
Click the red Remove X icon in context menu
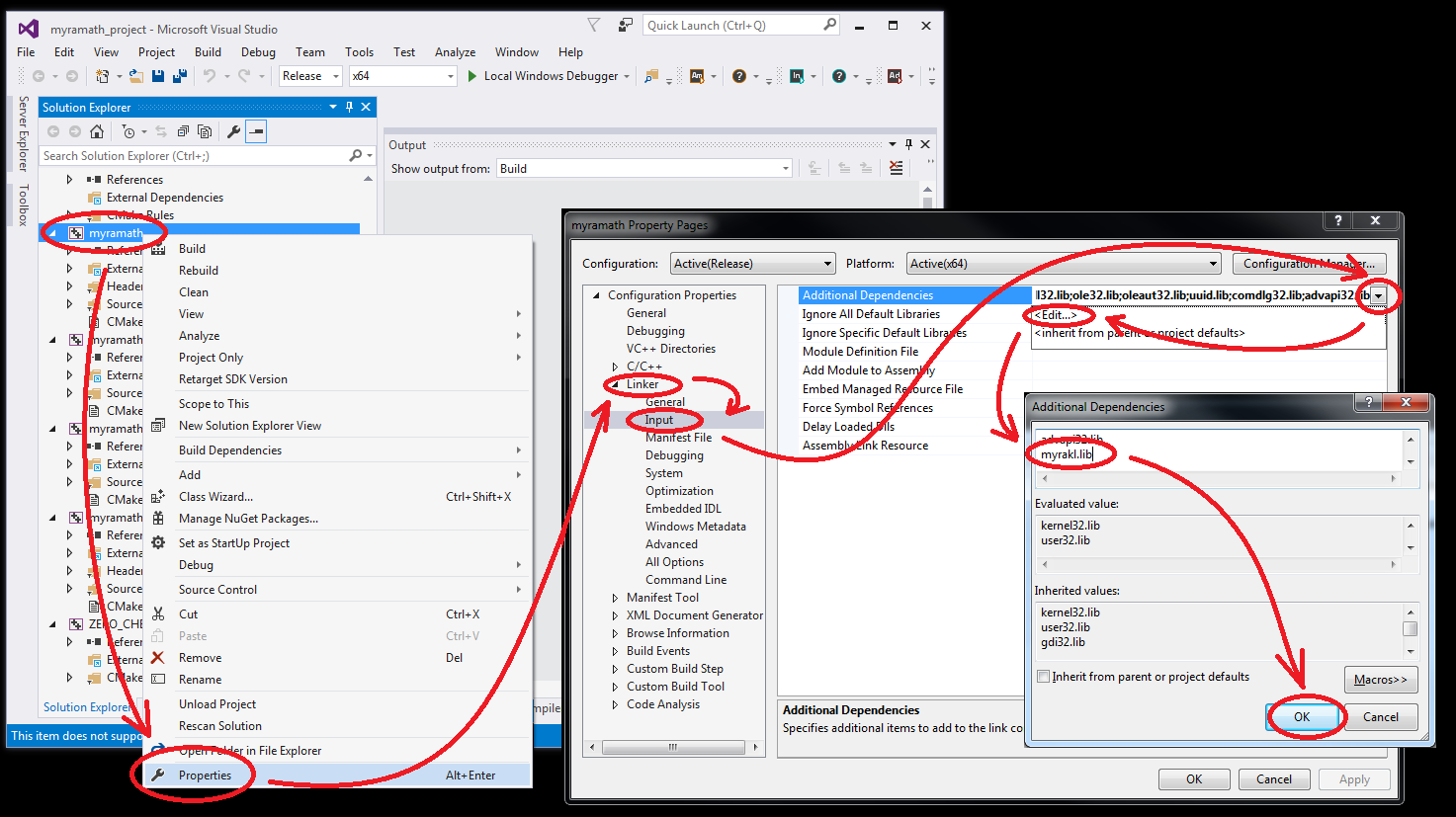(158, 658)
